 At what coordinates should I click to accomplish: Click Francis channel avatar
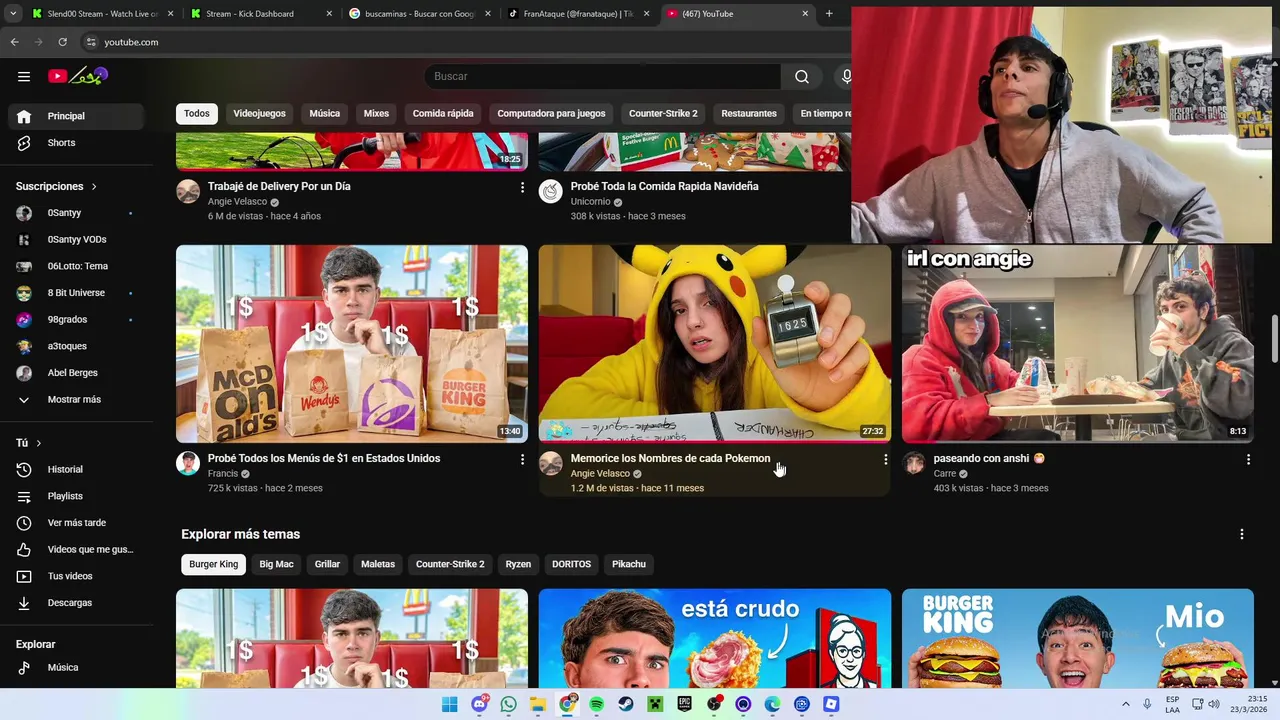[x=188, y=463]
